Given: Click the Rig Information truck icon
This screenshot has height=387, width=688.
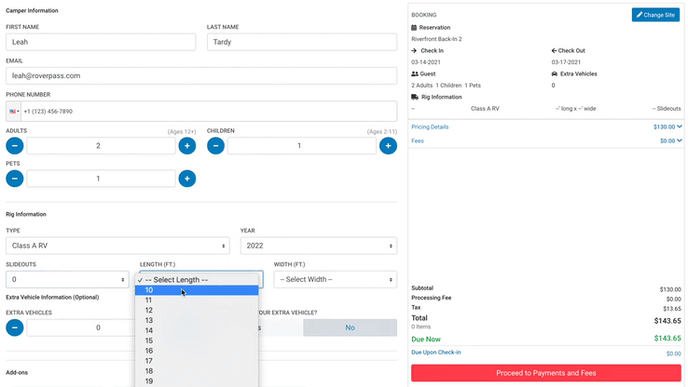Looking at the screenshot, I should point(415,97).
